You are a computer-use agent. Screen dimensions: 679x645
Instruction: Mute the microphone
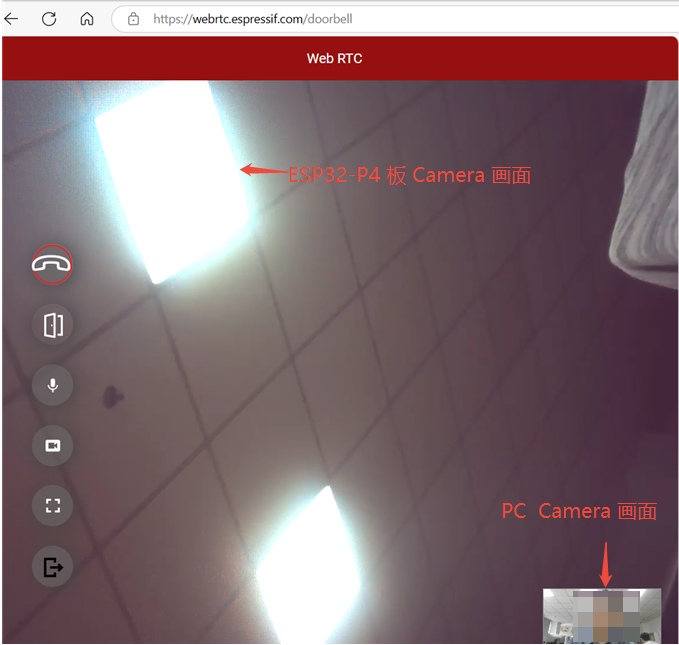pos(52,385)
